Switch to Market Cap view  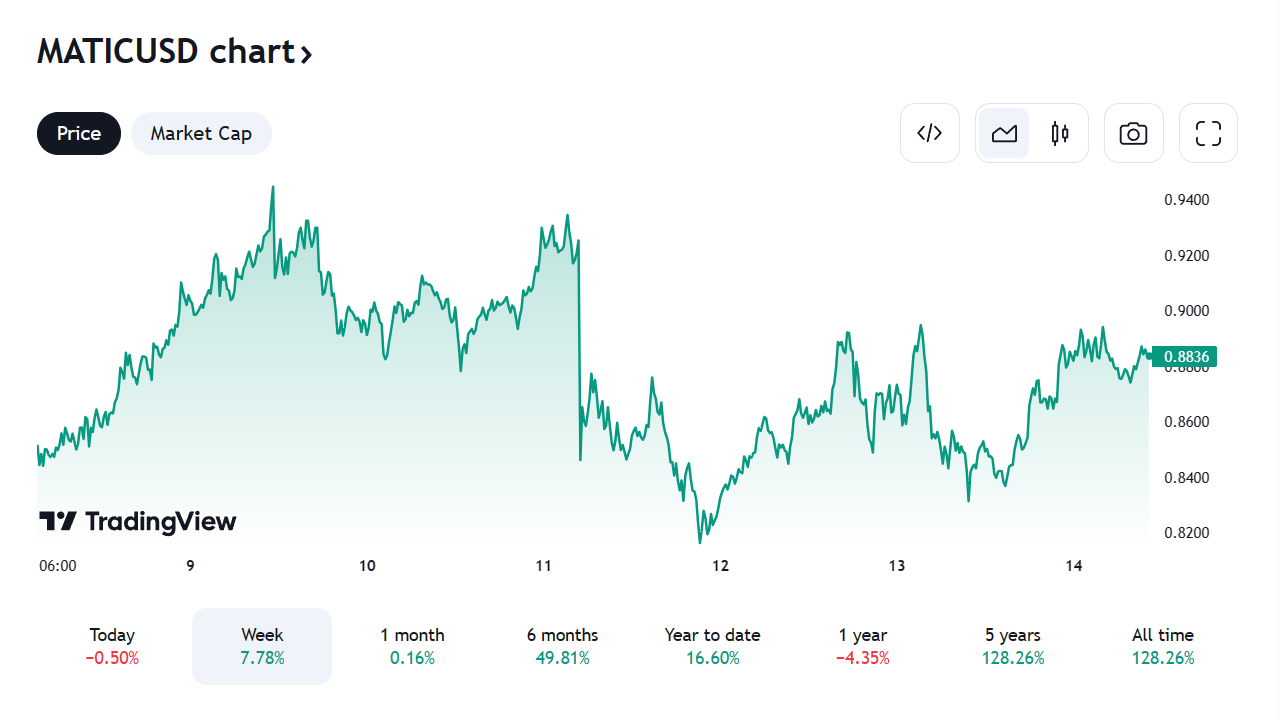click(201, 134)
